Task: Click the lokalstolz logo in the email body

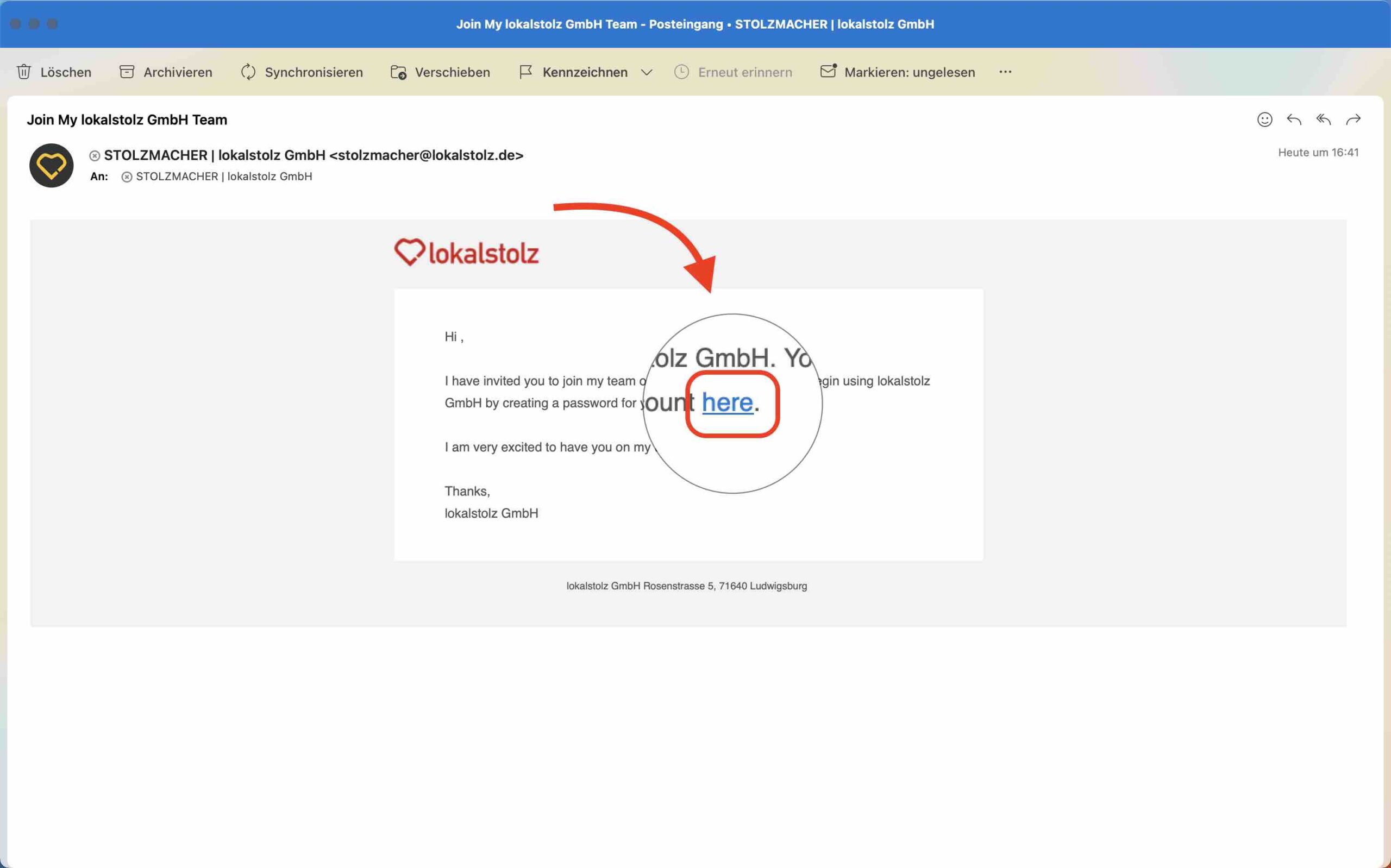Action: (466, 253)
